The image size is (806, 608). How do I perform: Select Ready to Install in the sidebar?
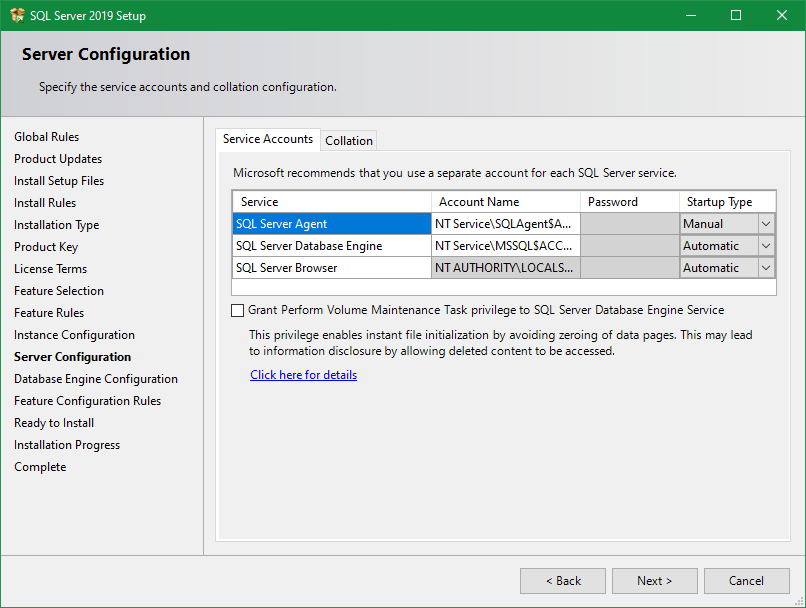point(53,422)
